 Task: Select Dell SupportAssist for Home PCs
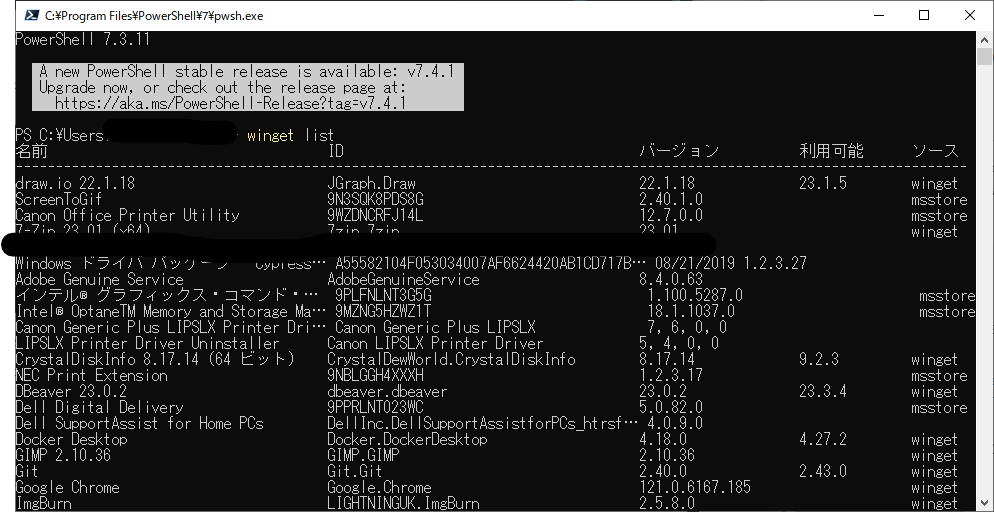coord(139,423)
